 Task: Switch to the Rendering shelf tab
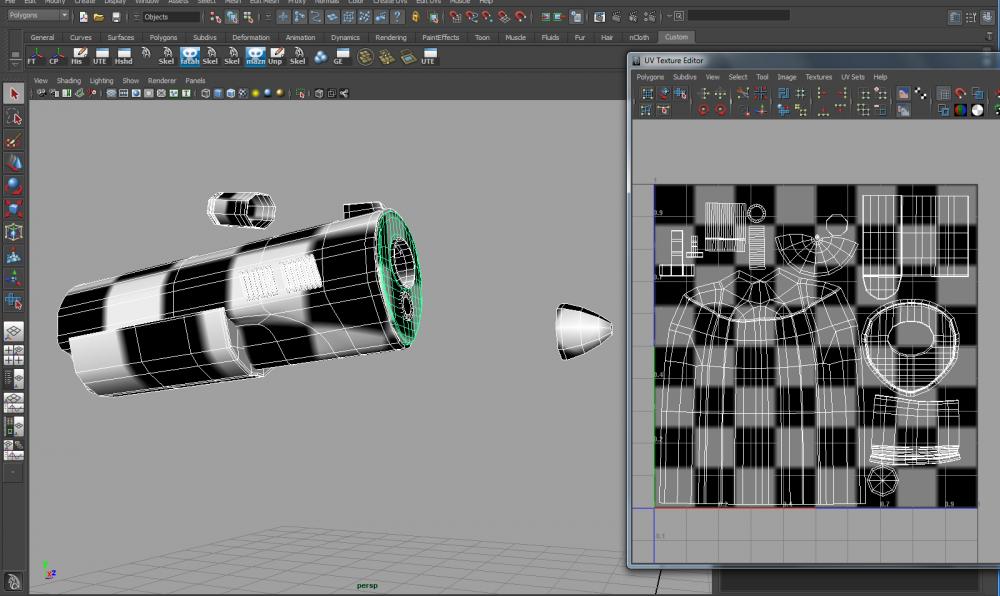(x=391, y=38)
